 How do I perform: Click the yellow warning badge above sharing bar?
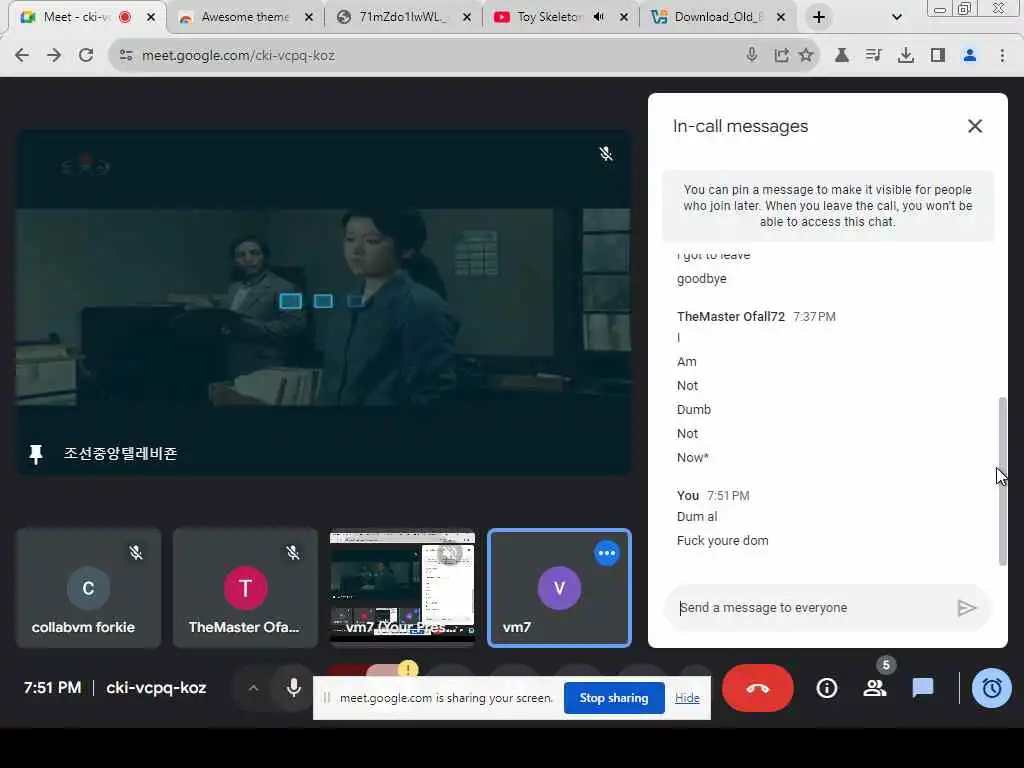point(408,669)
